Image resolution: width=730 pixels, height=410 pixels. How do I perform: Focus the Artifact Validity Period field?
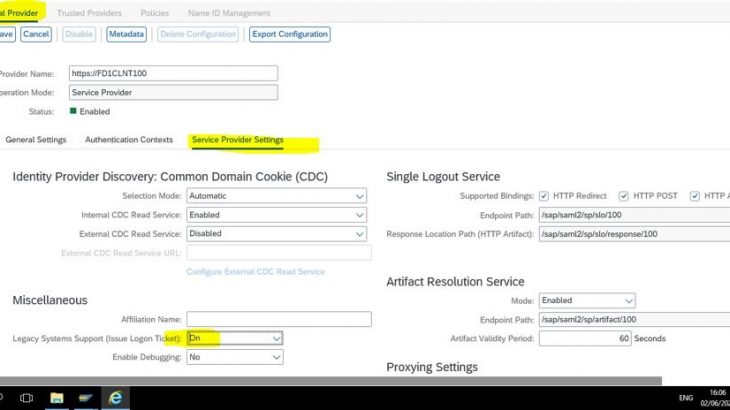585,338
